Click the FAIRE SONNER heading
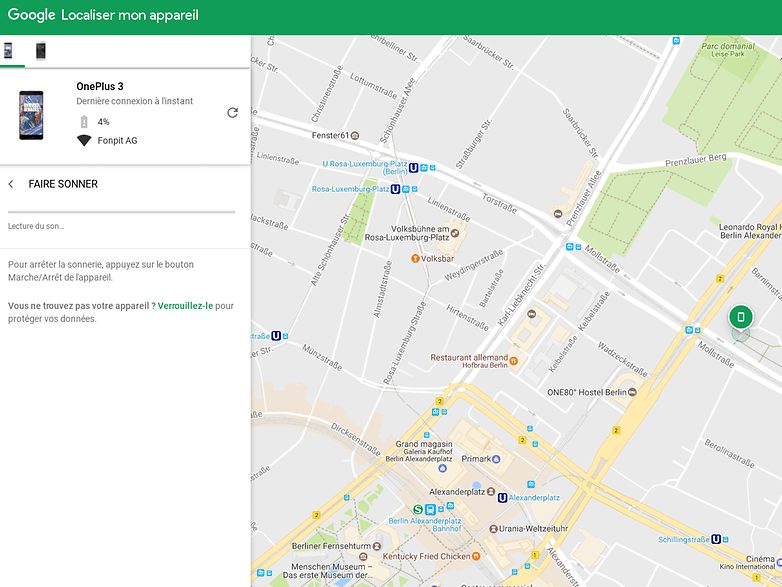This screenshot has height=587, width=782. [x=63, y=184]
